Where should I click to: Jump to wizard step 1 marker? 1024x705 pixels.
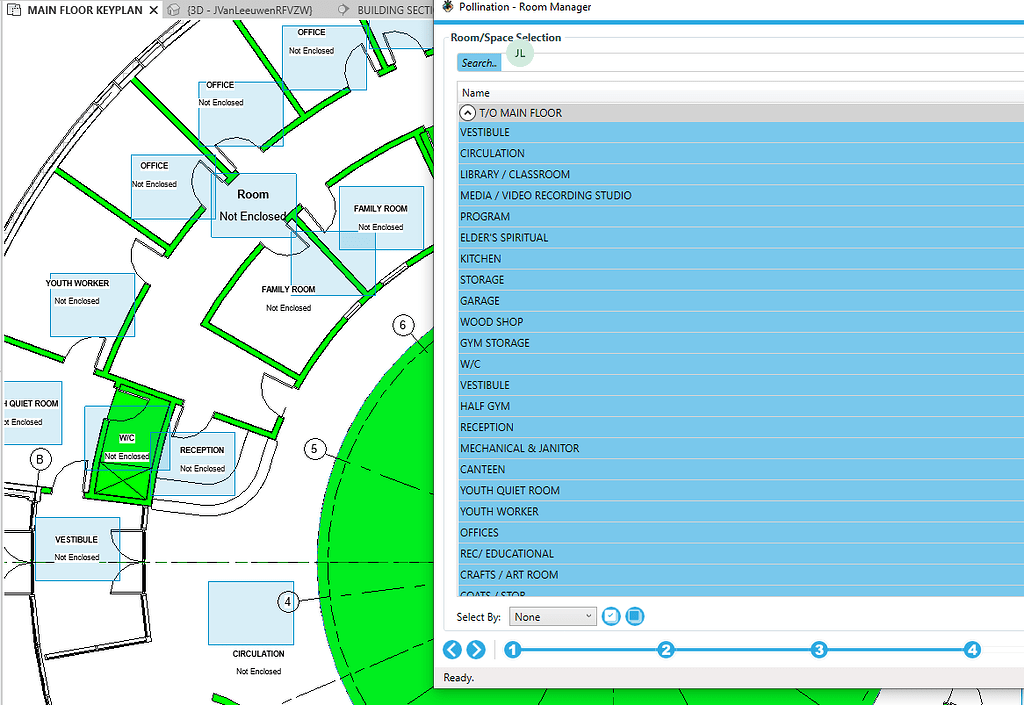click(513, 650)
